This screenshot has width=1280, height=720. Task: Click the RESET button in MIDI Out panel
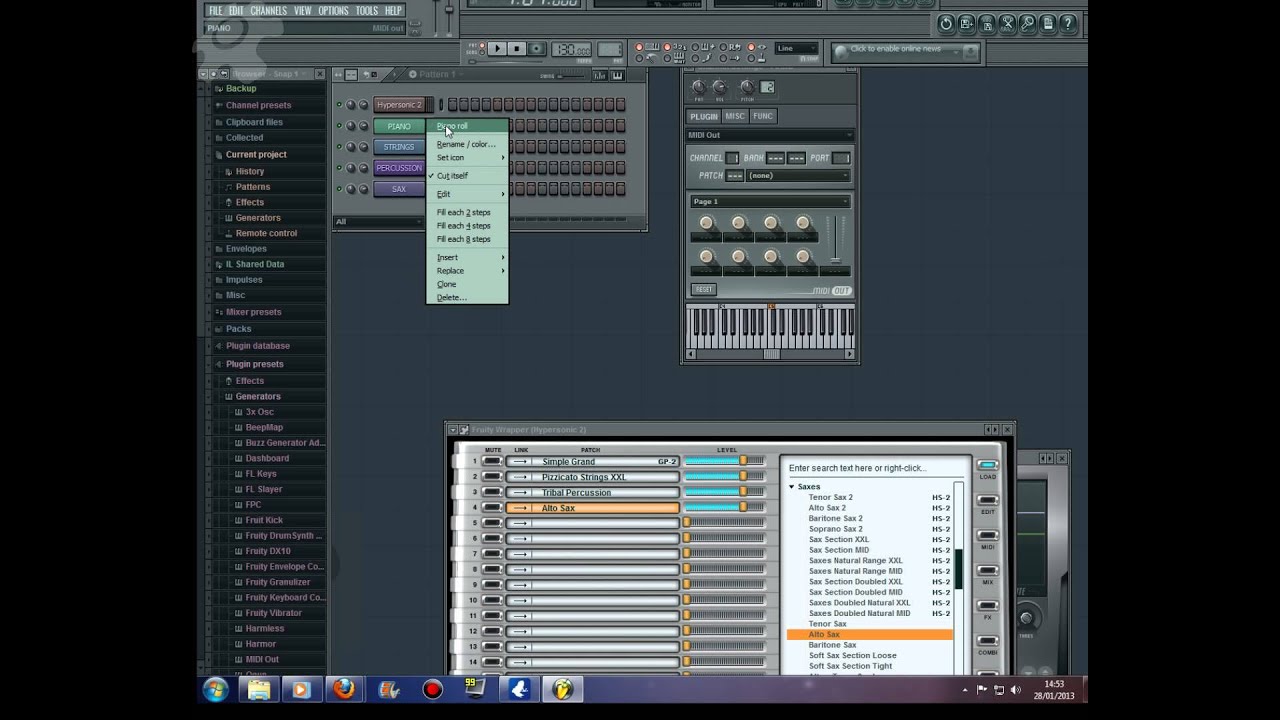coord(704,290)
